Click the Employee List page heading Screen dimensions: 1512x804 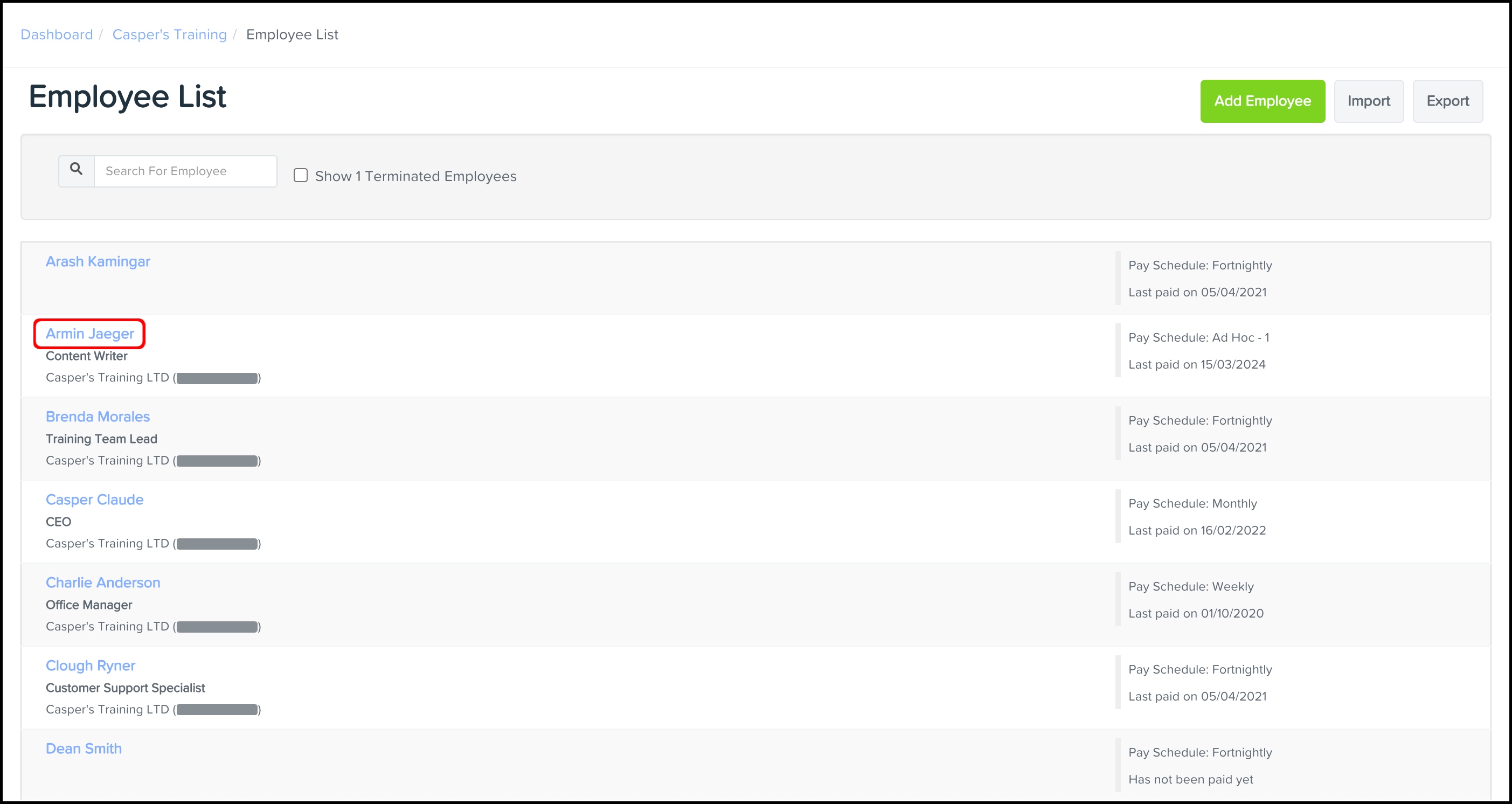[127, 97]
